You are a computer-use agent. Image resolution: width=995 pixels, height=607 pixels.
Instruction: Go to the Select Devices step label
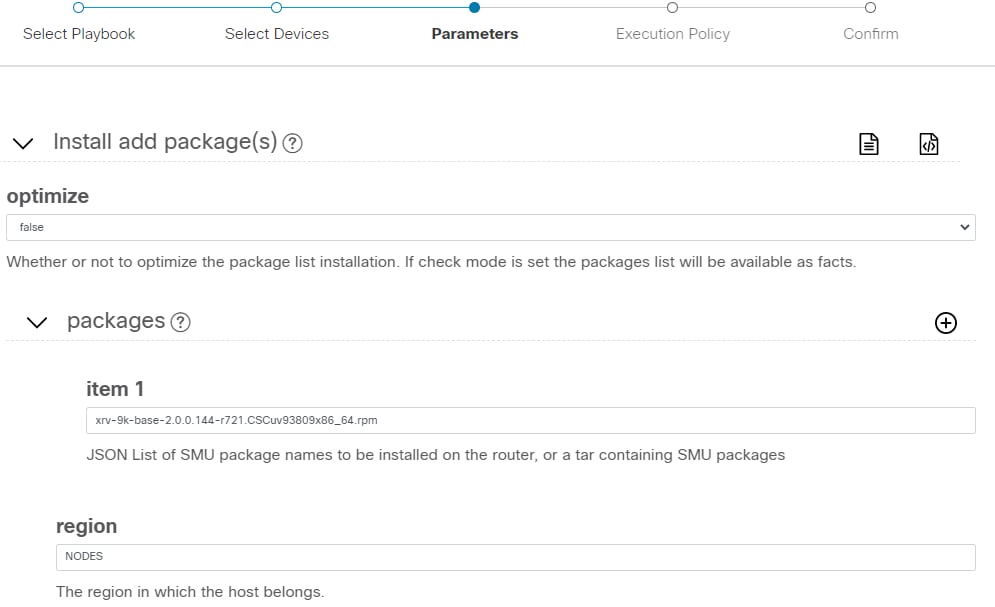[x=277, y=34]
